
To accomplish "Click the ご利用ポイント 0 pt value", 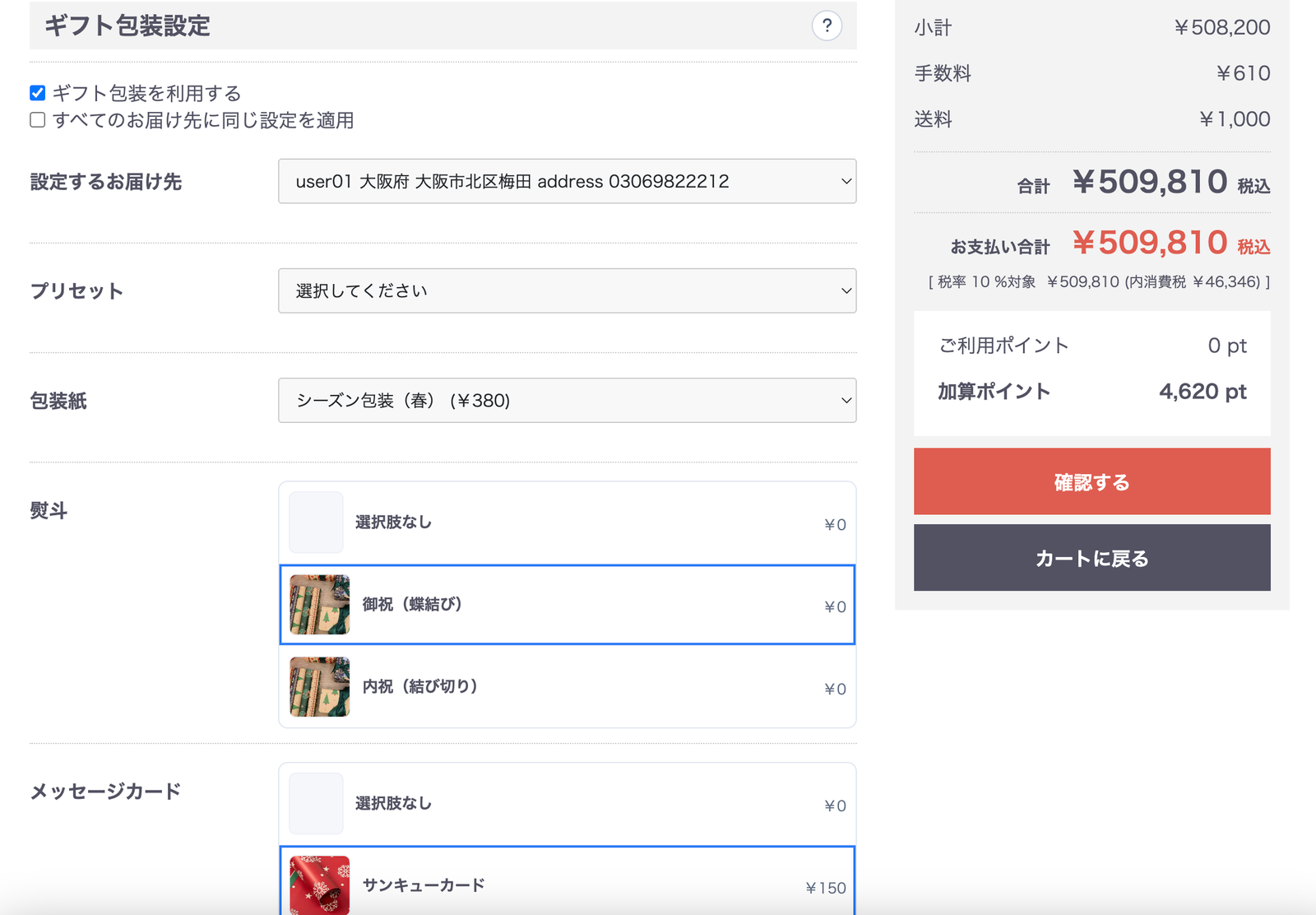I will click(x=1226, y=346).
